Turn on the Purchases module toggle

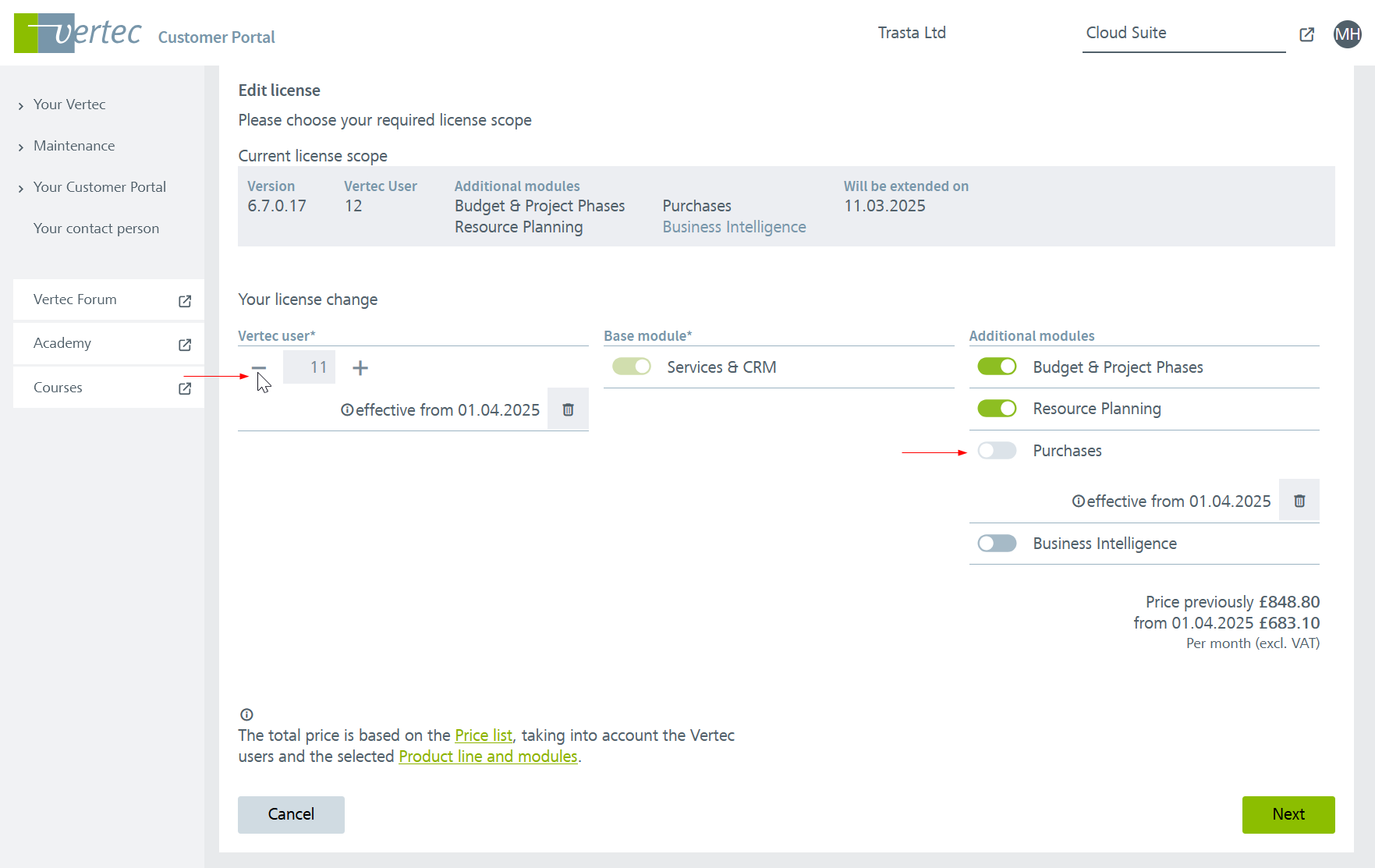coord(996,451)
